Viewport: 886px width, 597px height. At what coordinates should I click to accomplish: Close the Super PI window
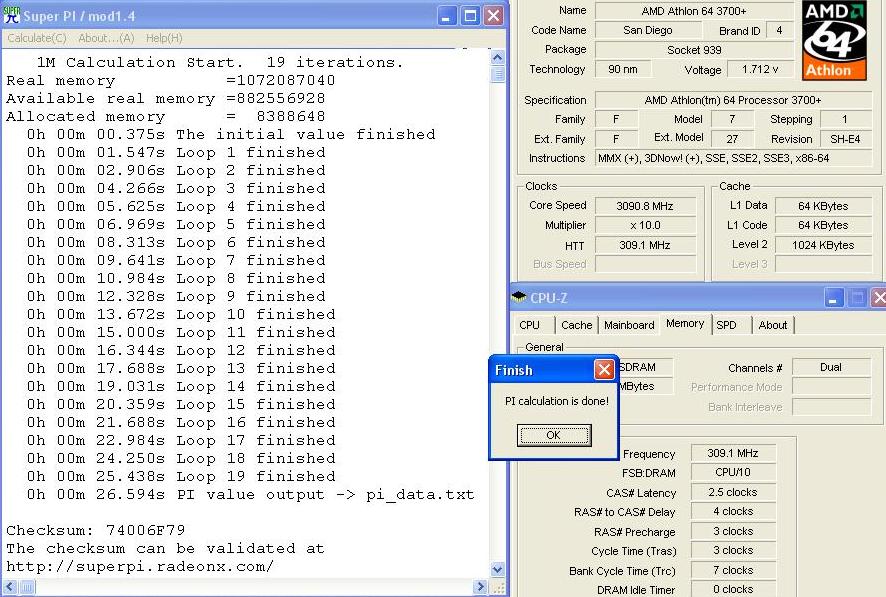(x=493, y=16)
